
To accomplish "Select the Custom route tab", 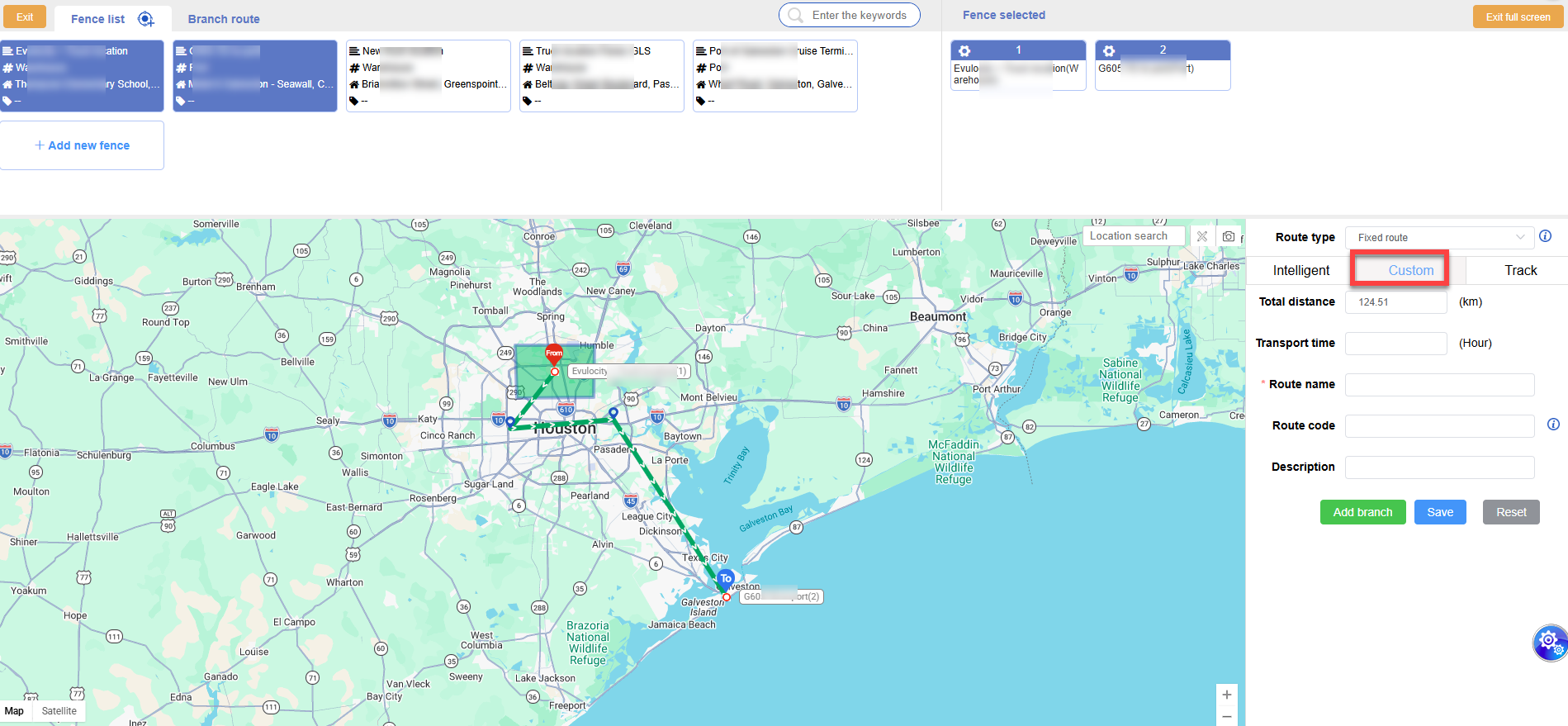I will [x=1410, y=270].
